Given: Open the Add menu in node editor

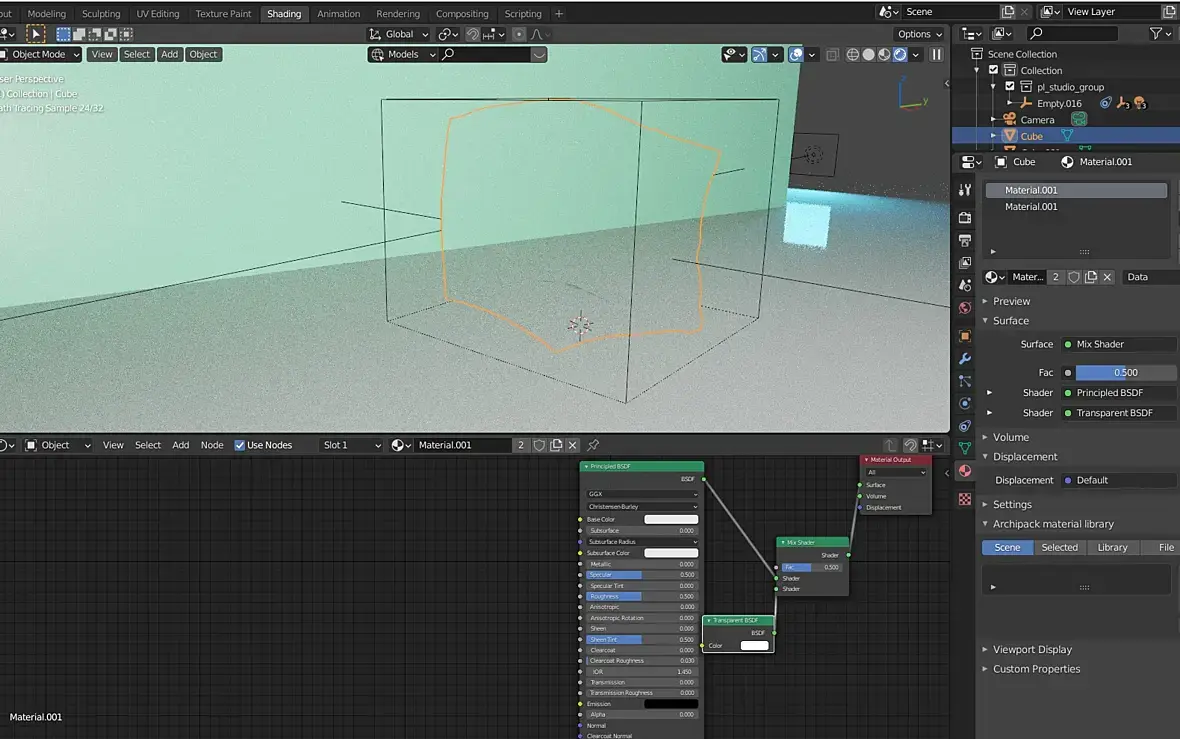Looking at the screenshot, I should coord(180,445).
